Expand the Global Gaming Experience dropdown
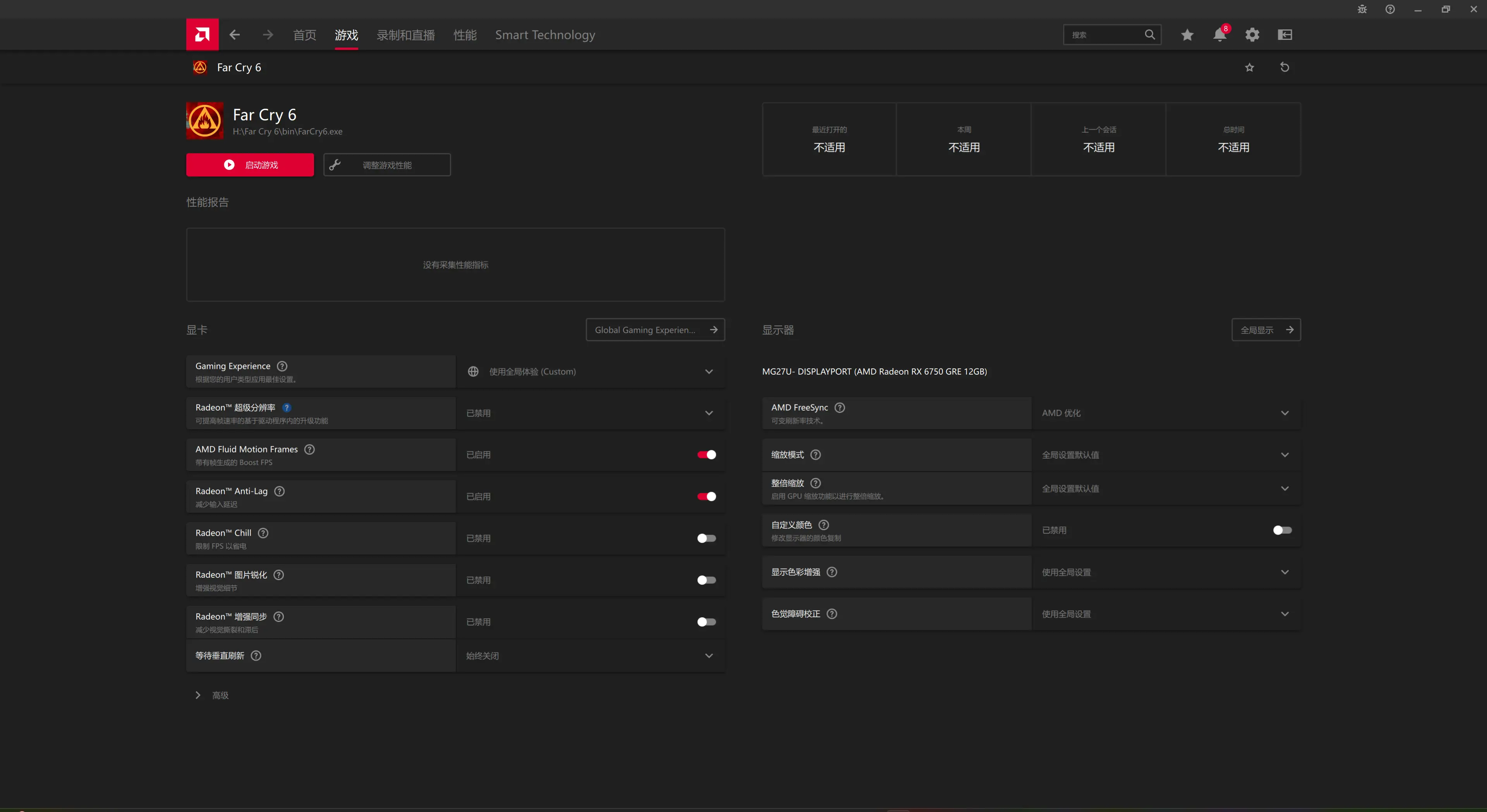The height and width of the screenshot is (812, 1487). [654, 329]
